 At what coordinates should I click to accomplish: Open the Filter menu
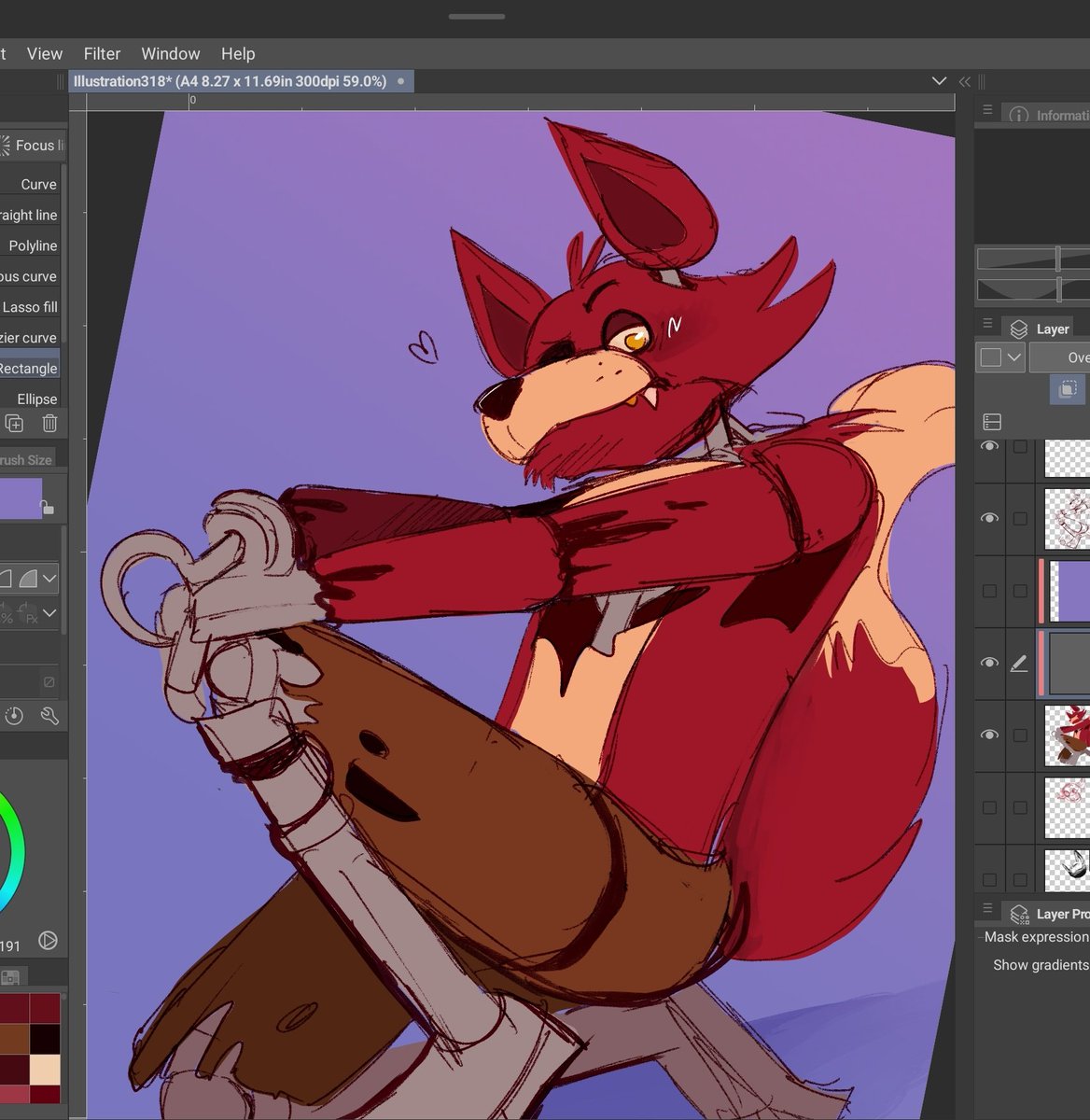(102, 53)
